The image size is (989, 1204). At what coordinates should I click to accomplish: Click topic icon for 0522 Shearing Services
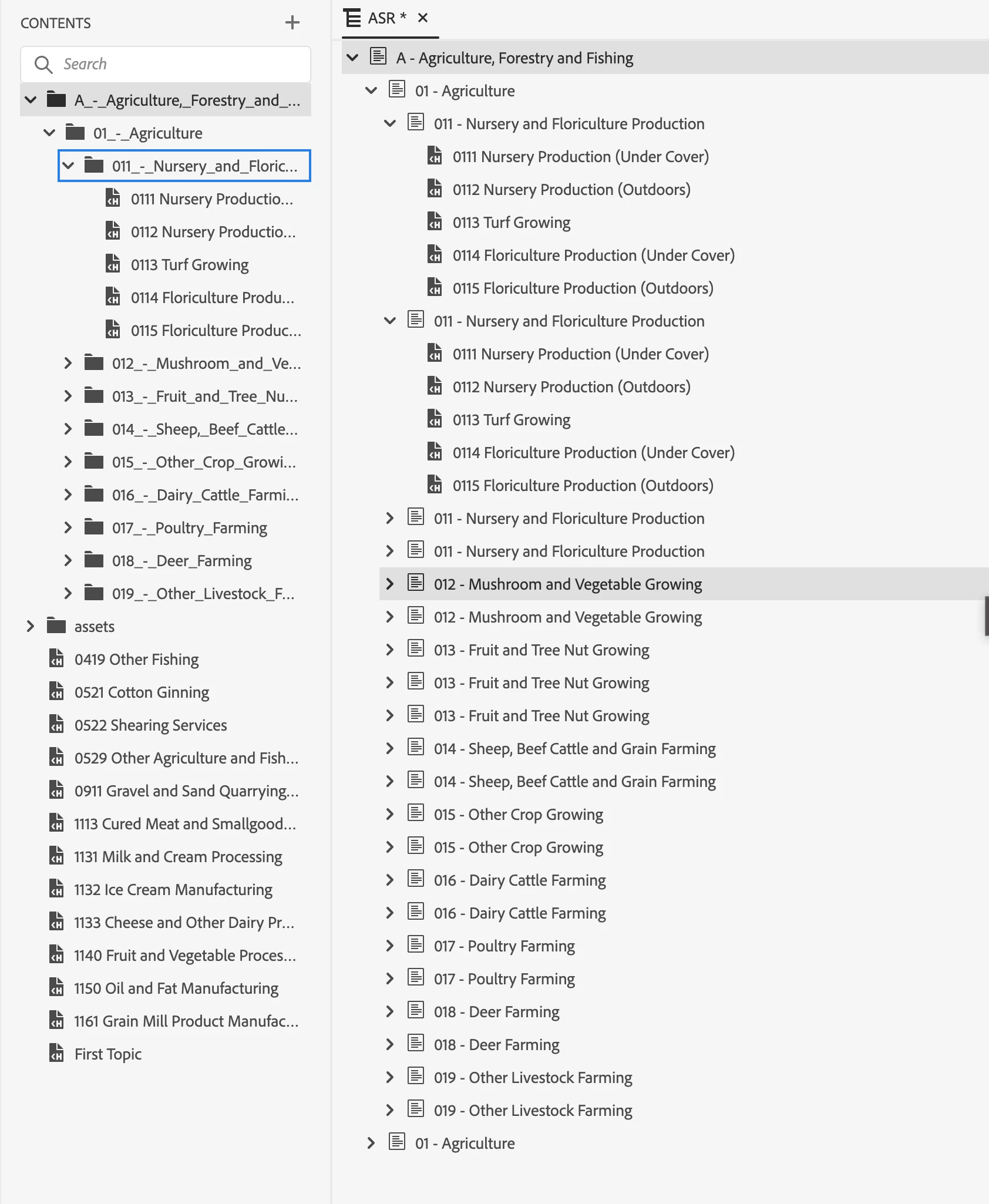[56, 724]
